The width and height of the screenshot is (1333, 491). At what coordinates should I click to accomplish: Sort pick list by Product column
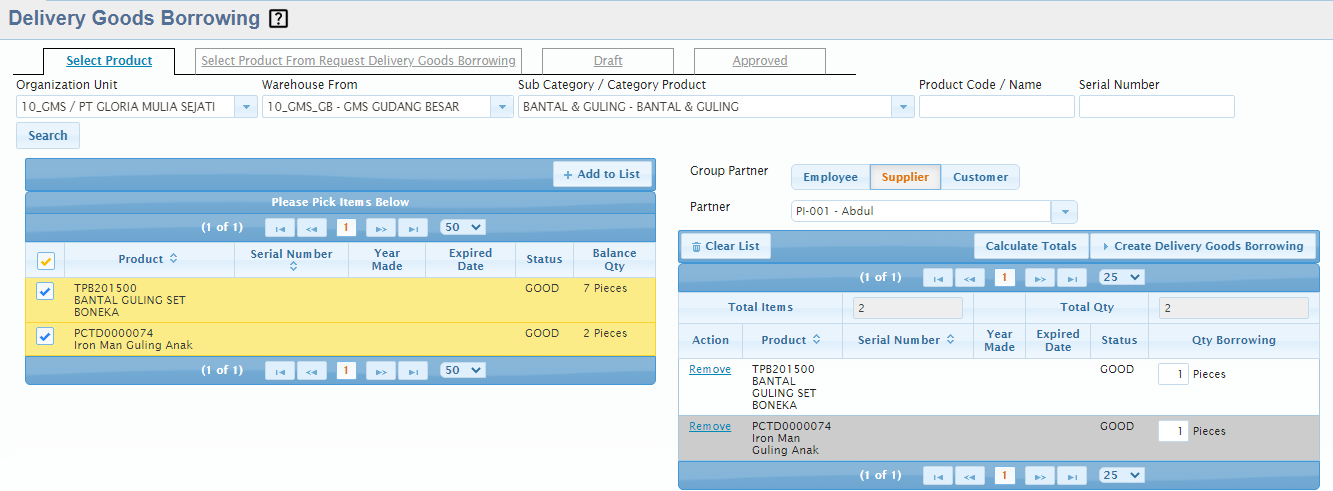coord(173,259)
